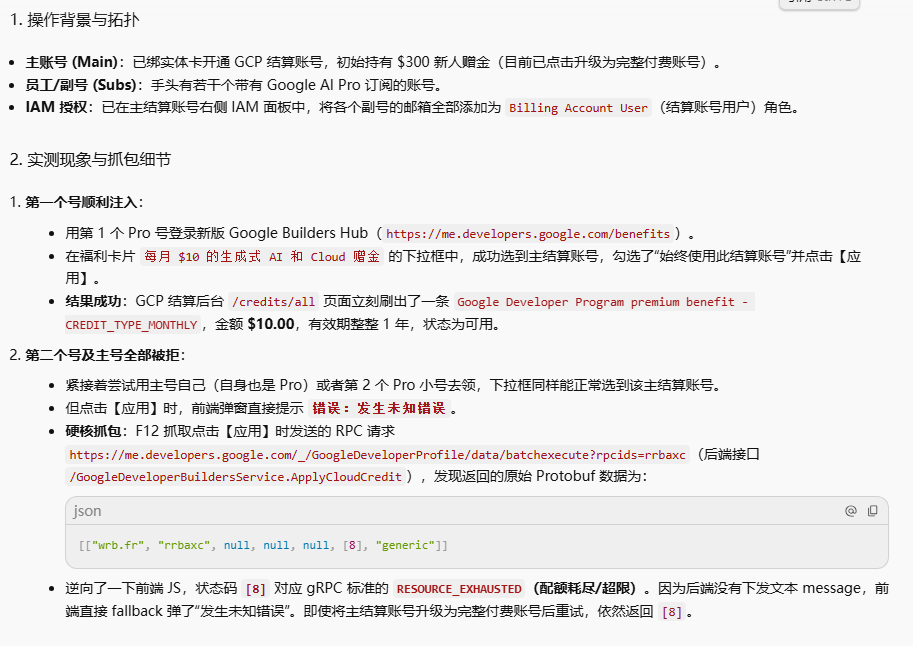The width and height of the screenshot is (913, 646).
Task: Click the batchexecute?rpcids=rrbaxc RPC URL
Action: click(x=377, y=454)
